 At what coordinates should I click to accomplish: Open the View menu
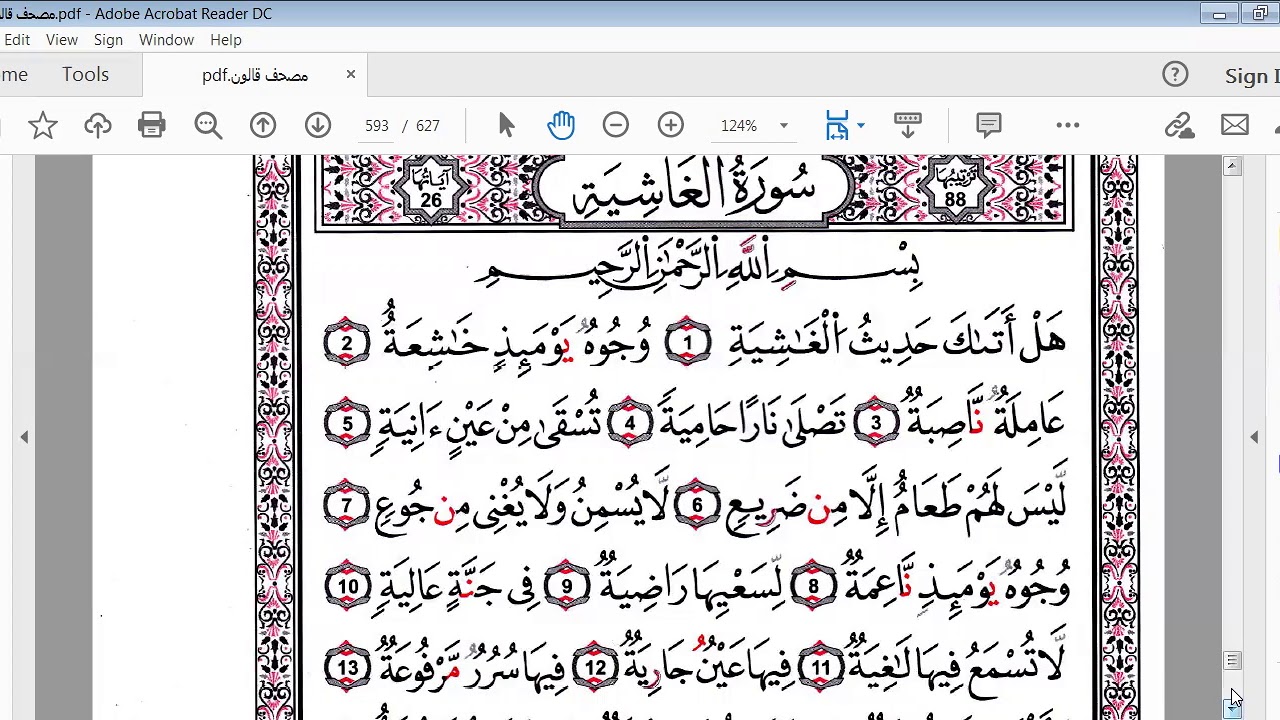pos(61,40)
